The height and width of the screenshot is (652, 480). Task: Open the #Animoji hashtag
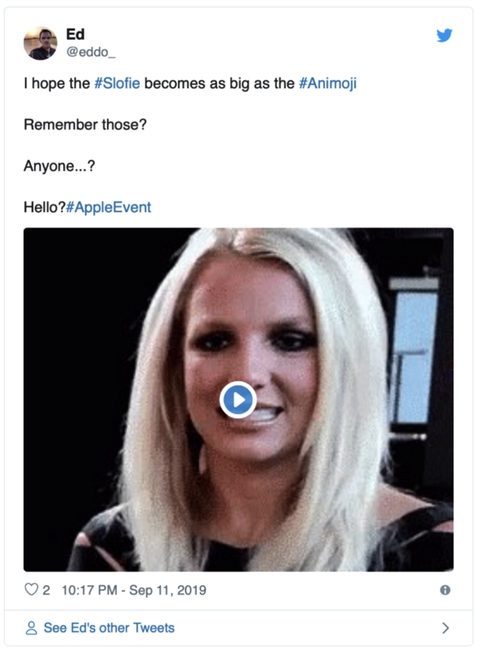click(x=328, y=83)
